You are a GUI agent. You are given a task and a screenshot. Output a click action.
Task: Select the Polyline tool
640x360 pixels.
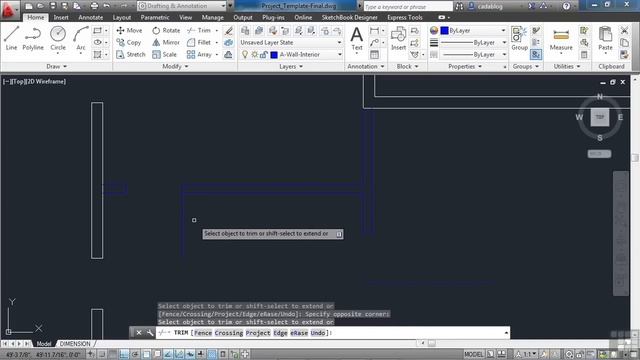click(33, 38)
